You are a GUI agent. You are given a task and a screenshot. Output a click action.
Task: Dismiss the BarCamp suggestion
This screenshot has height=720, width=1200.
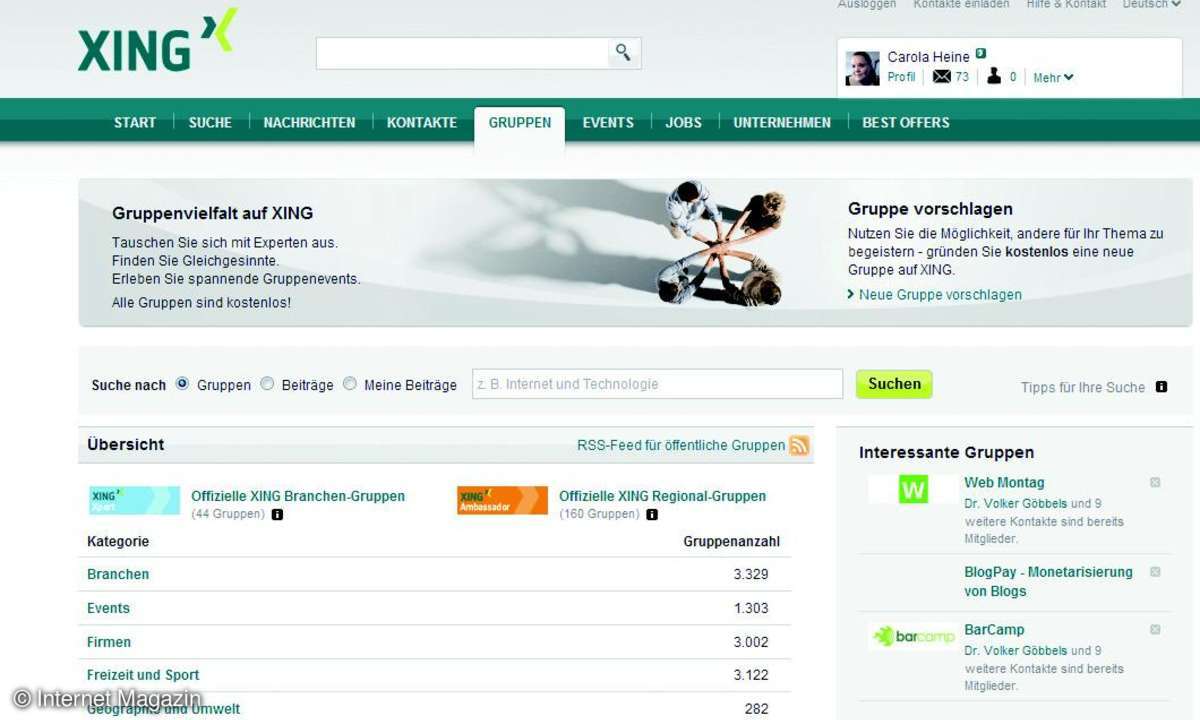coord(1155,630)
